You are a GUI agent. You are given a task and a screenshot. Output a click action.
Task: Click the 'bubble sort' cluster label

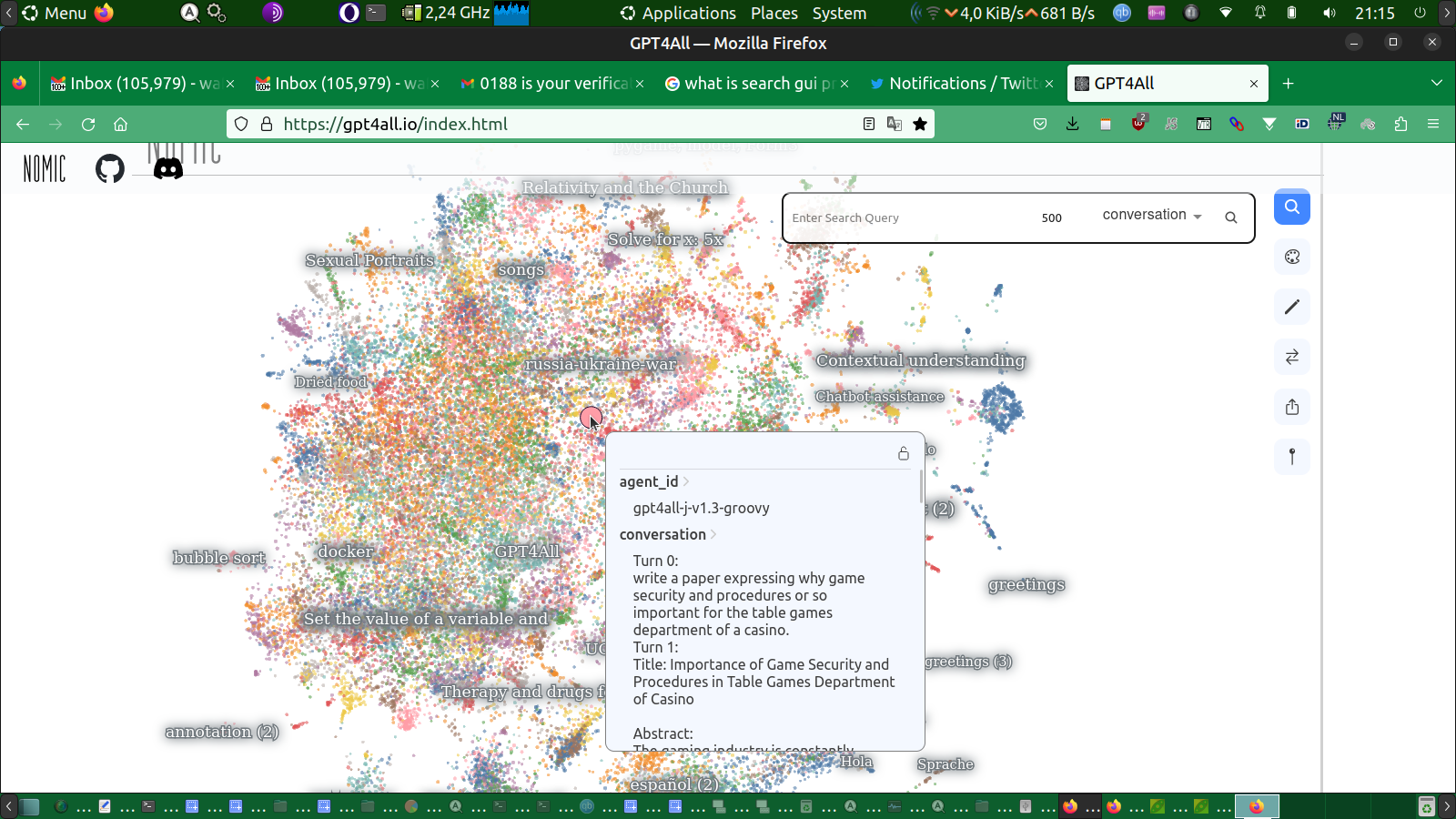coord(219,558)
